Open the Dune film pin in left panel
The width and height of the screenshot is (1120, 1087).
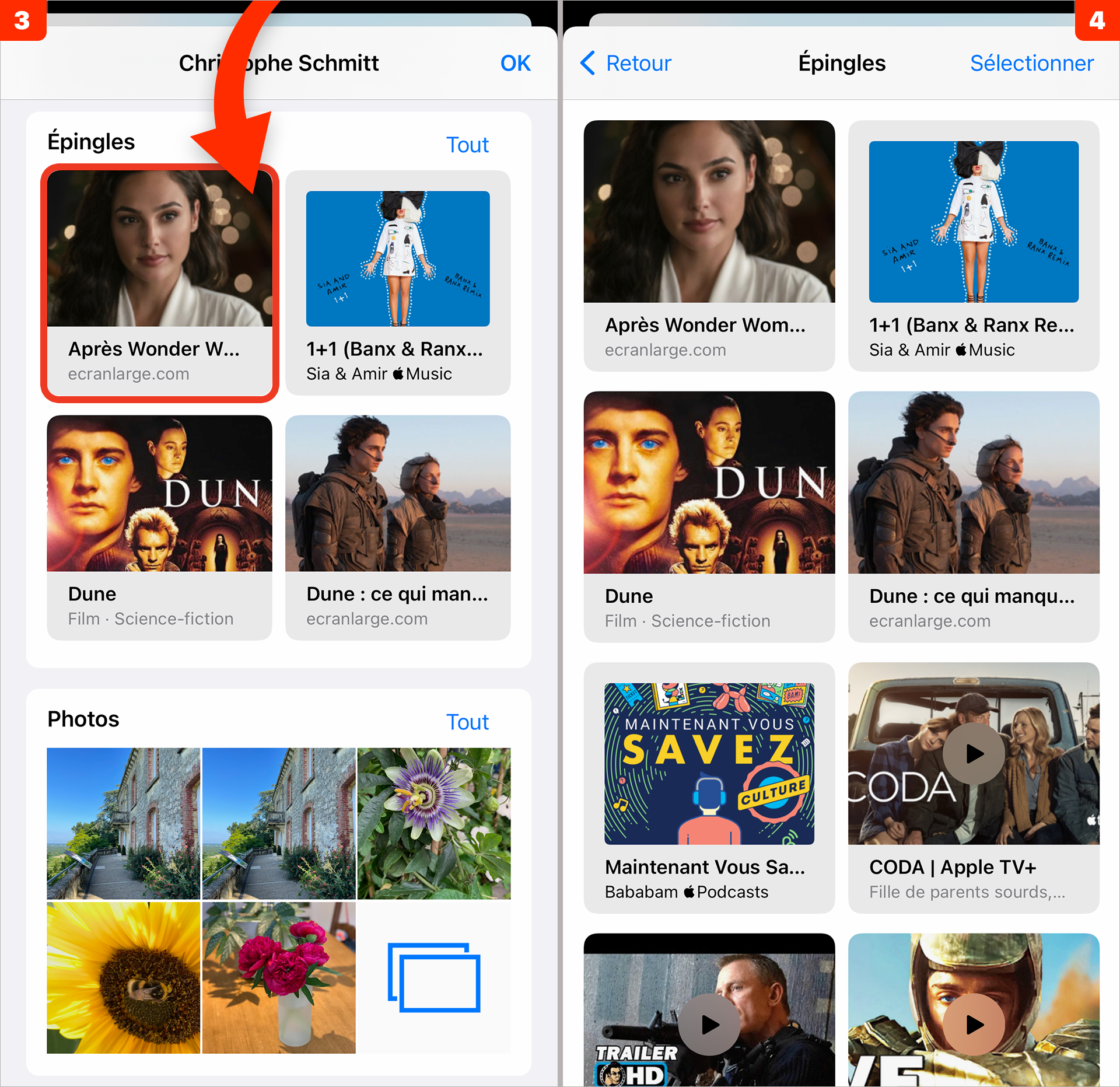[x=159, y=527]
